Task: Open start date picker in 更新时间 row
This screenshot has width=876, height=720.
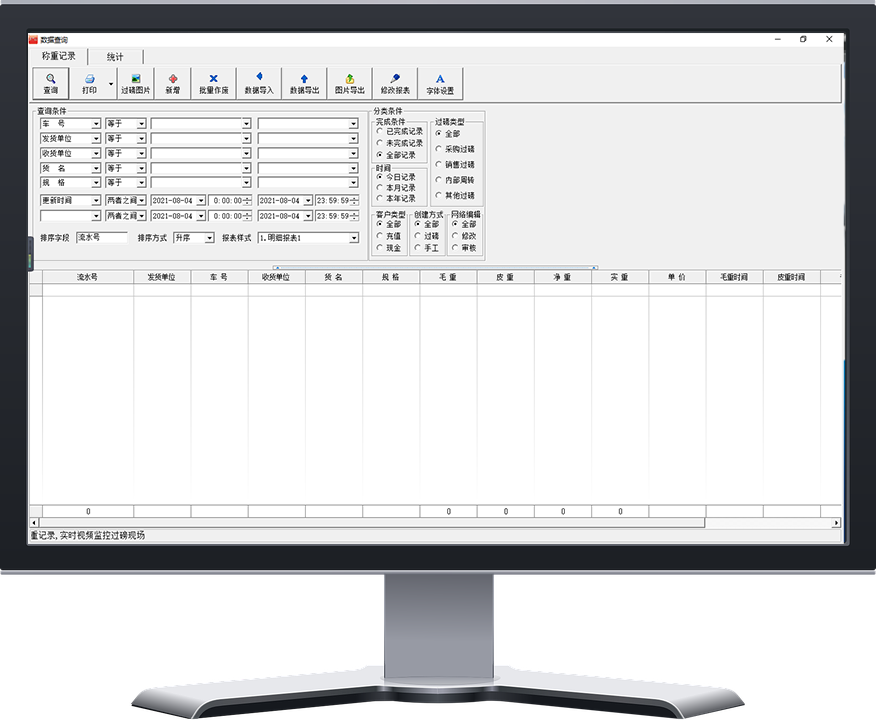Action: click(201, 201)
